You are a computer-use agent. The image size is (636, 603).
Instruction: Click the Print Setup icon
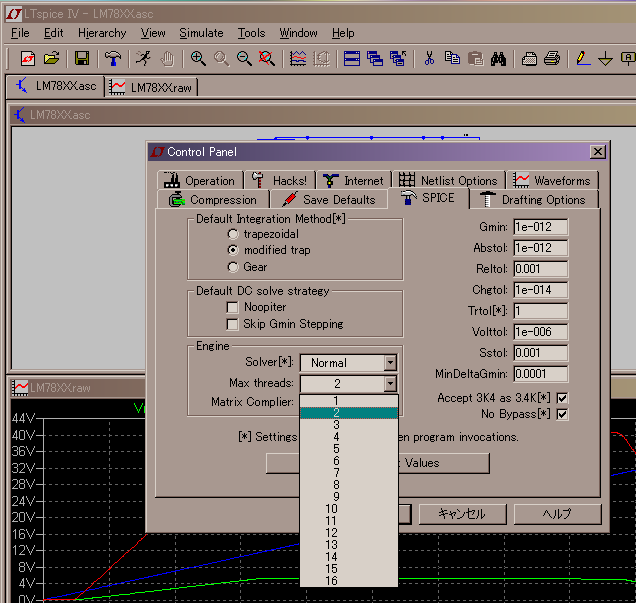tap(529, 59)
